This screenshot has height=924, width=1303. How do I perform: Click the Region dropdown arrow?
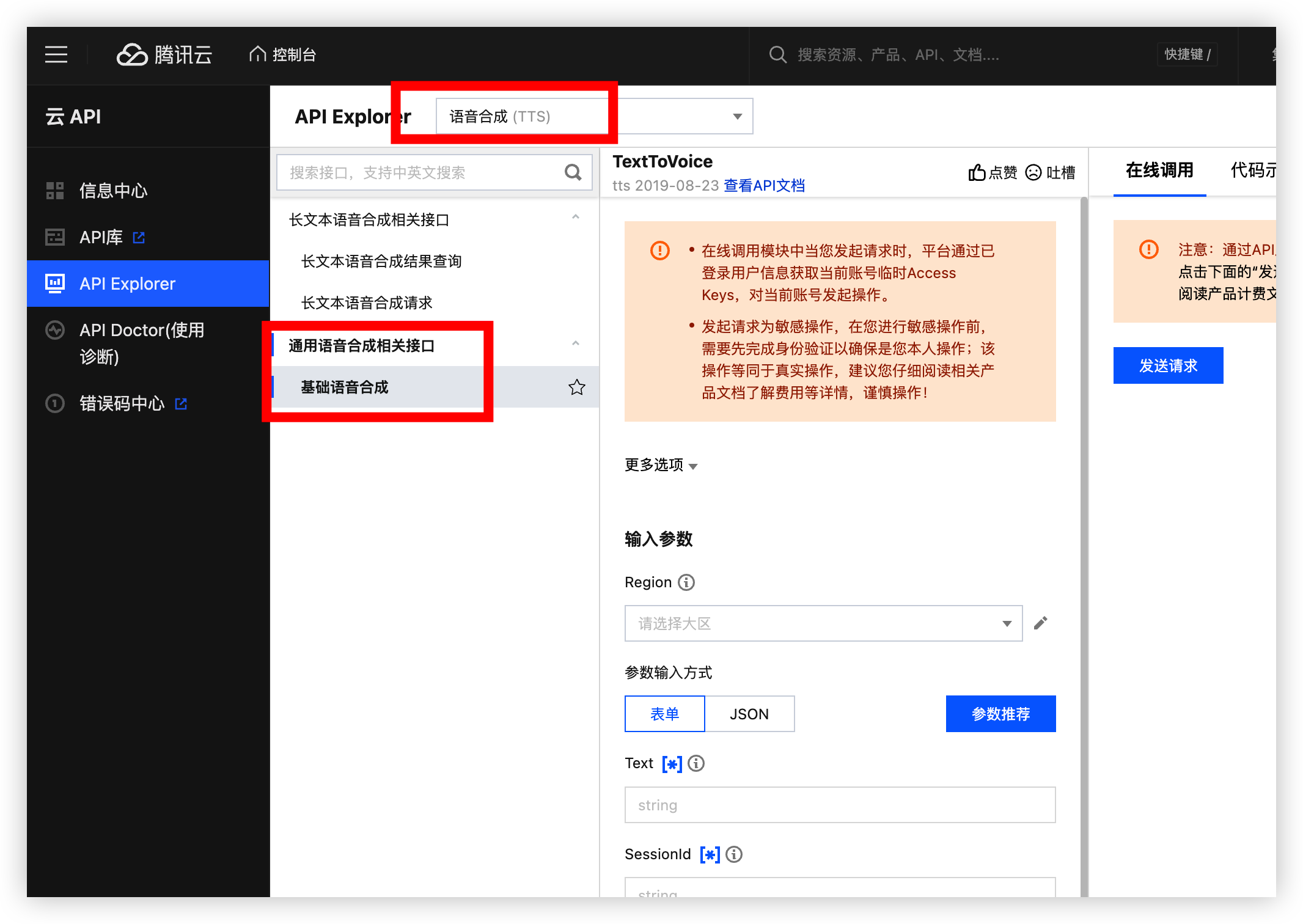pyautogui.click(x=1007, y=623)
